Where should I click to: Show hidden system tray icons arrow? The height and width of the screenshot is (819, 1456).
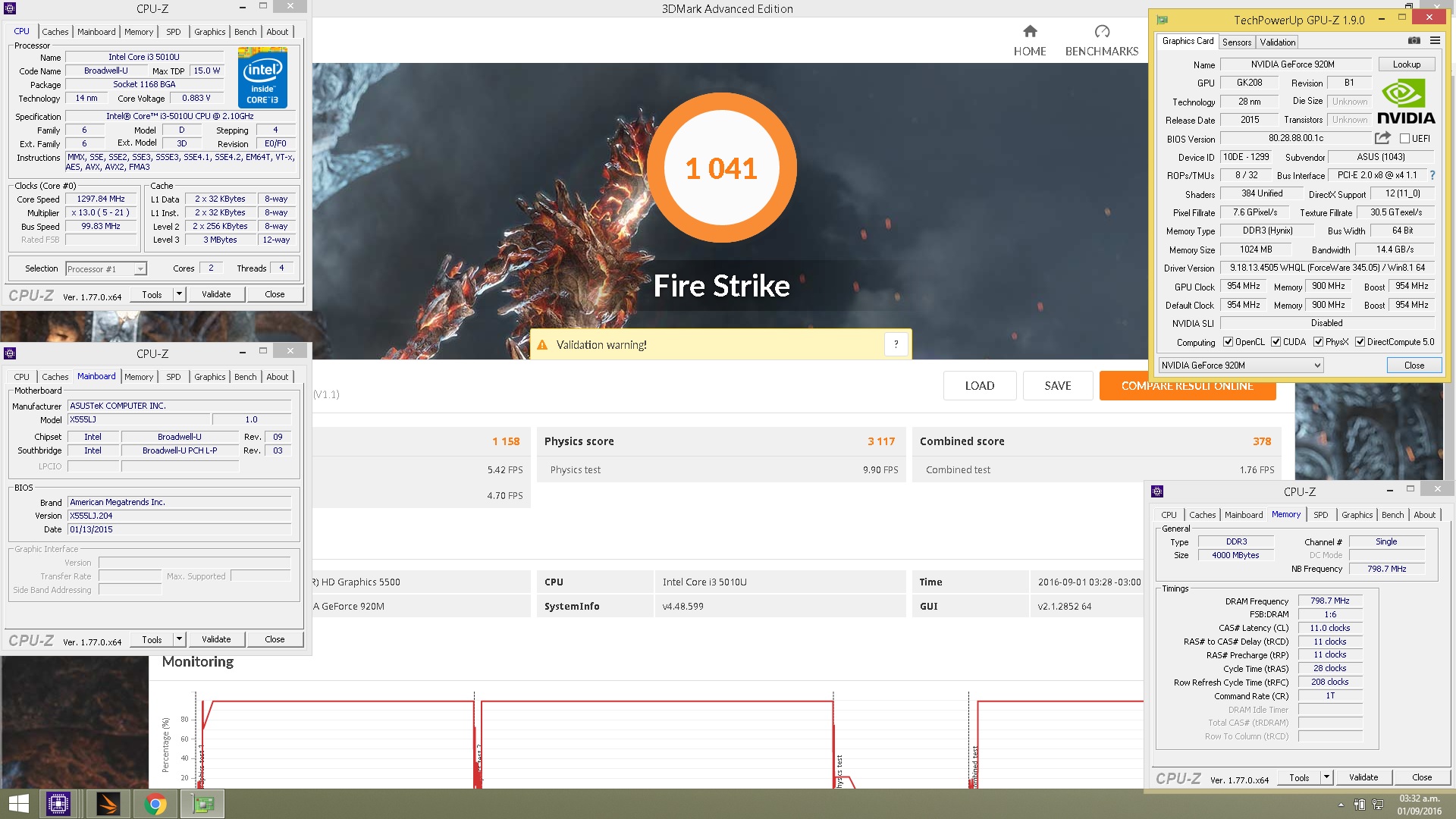pyautogui.click(x=1341, y=805)
